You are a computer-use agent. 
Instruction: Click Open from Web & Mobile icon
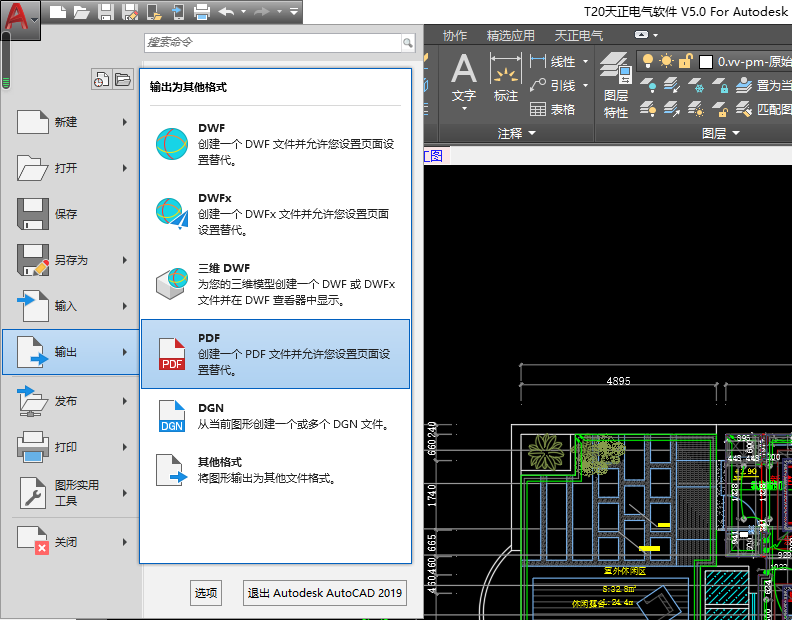point(154,11)
